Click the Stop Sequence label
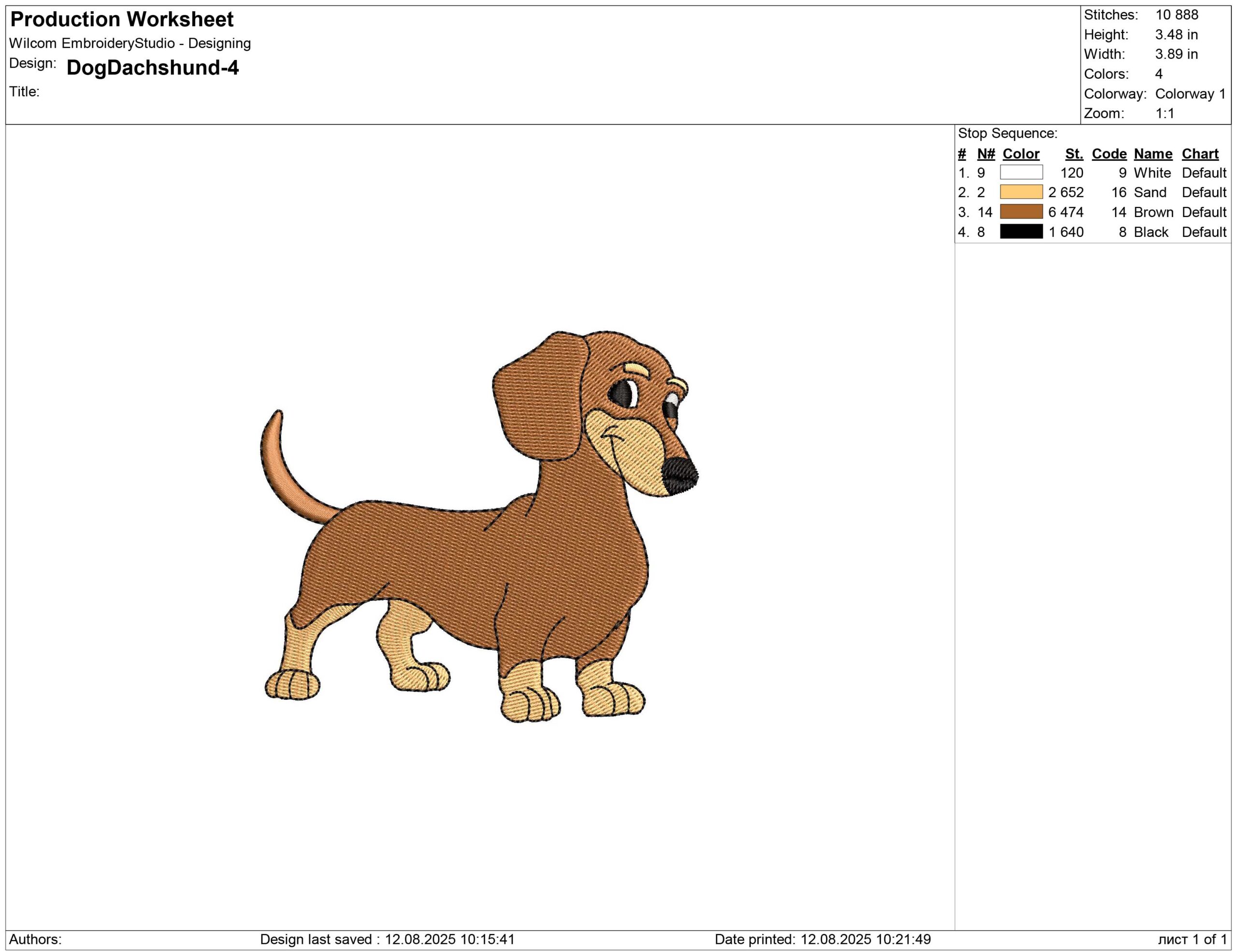 click(x=1007, y=134)
